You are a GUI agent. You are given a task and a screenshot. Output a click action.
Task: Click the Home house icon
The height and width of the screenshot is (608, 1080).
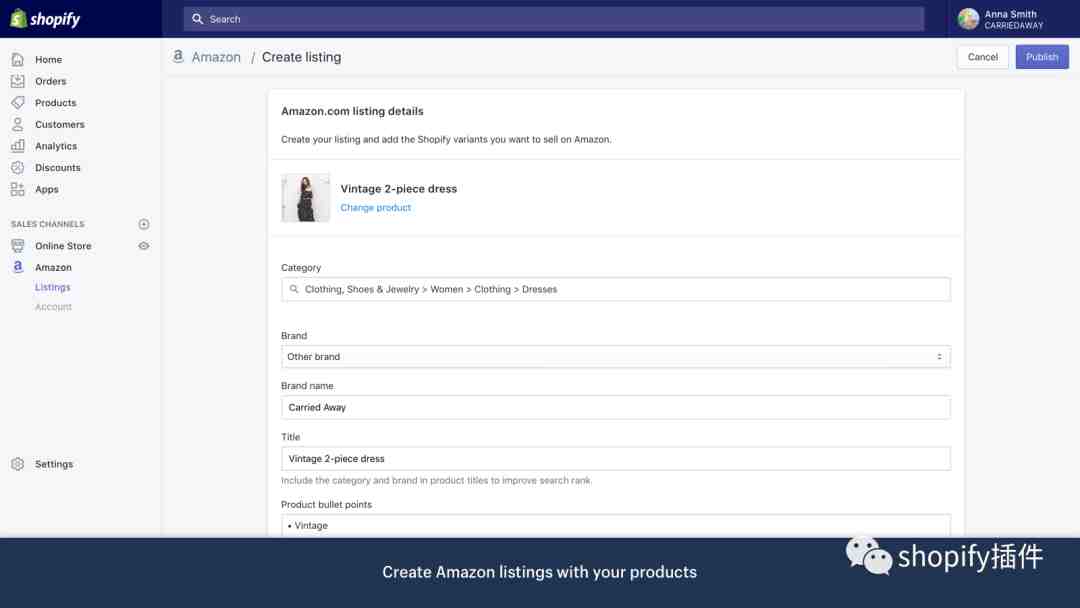18,60
